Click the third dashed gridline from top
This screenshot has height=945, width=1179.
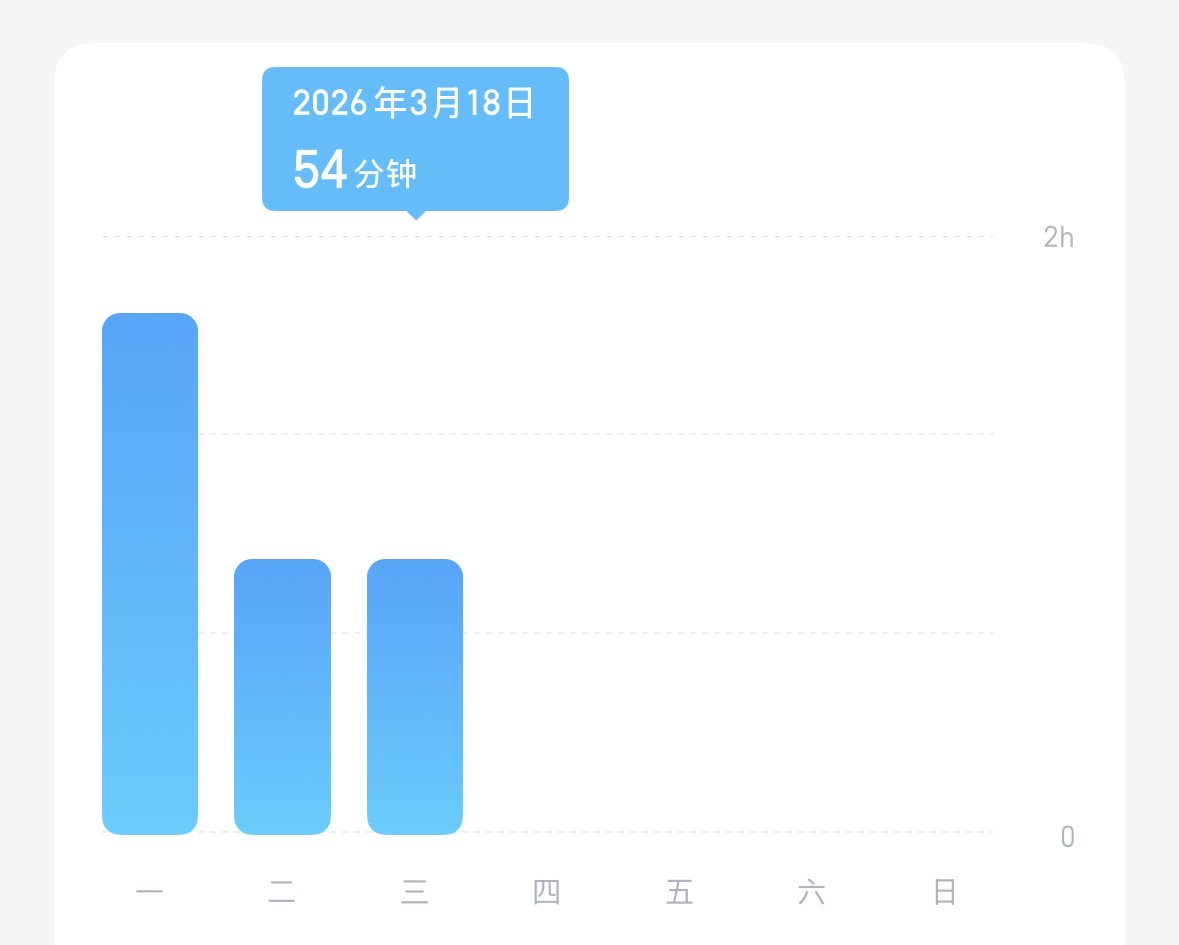tap(700, 632)
